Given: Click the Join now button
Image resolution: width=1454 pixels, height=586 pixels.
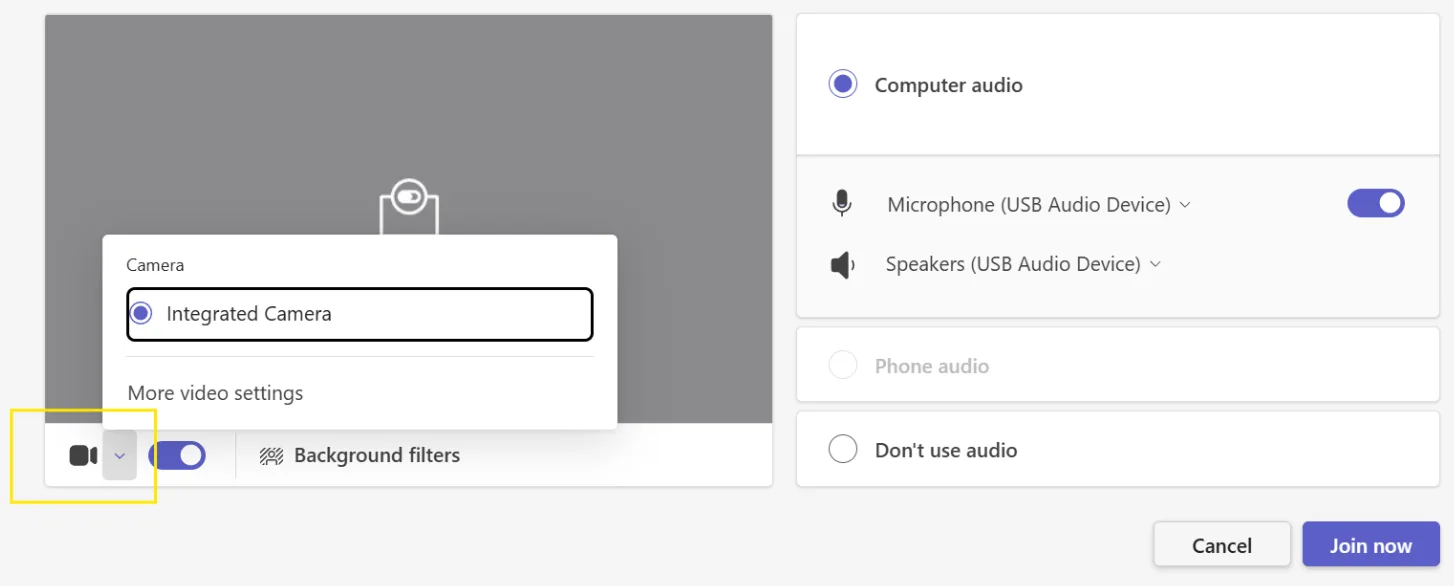Looking at the screenshot, I should [x=1371, y=545].
